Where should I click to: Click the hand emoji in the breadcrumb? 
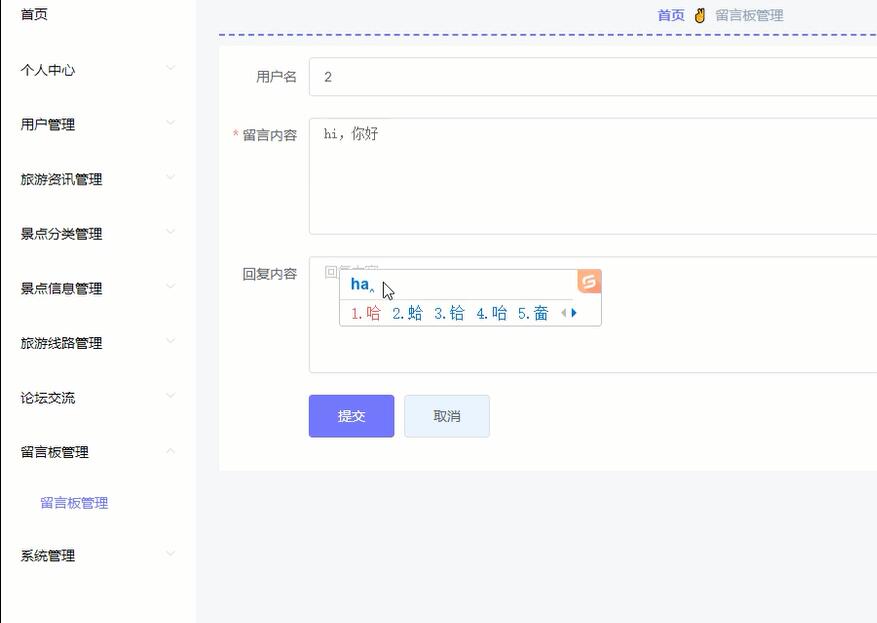(700, 14)
